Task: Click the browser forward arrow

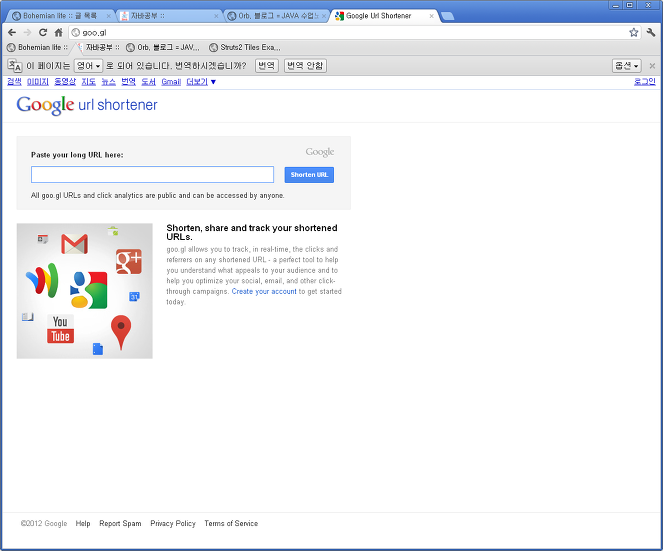Action: [x=27, y=33]
